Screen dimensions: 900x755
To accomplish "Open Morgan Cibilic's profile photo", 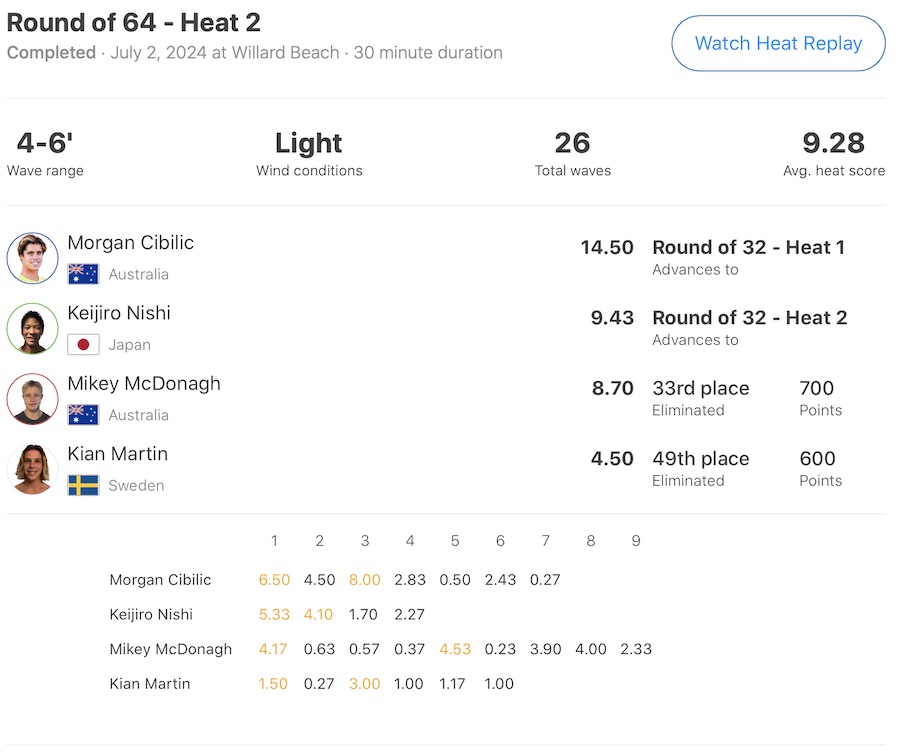I will tap(33, 258).
